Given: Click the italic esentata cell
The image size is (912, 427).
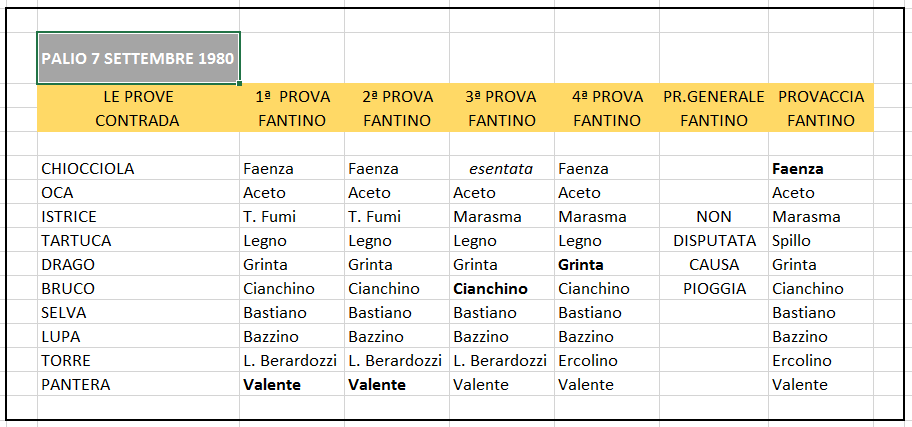Looking at the screenshot, I should pos(501,169).
